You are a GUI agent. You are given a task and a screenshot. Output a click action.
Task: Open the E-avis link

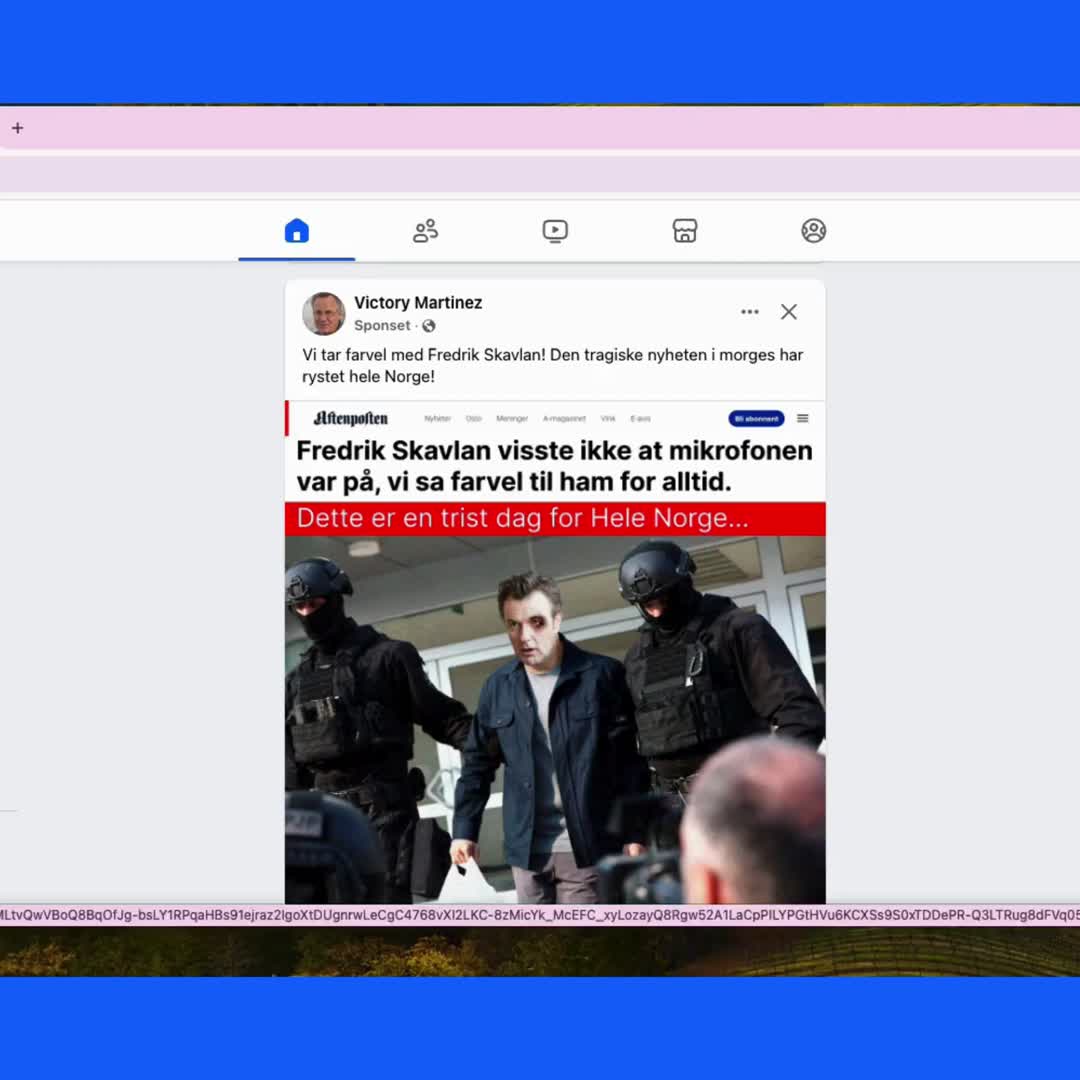coord(640,418)
